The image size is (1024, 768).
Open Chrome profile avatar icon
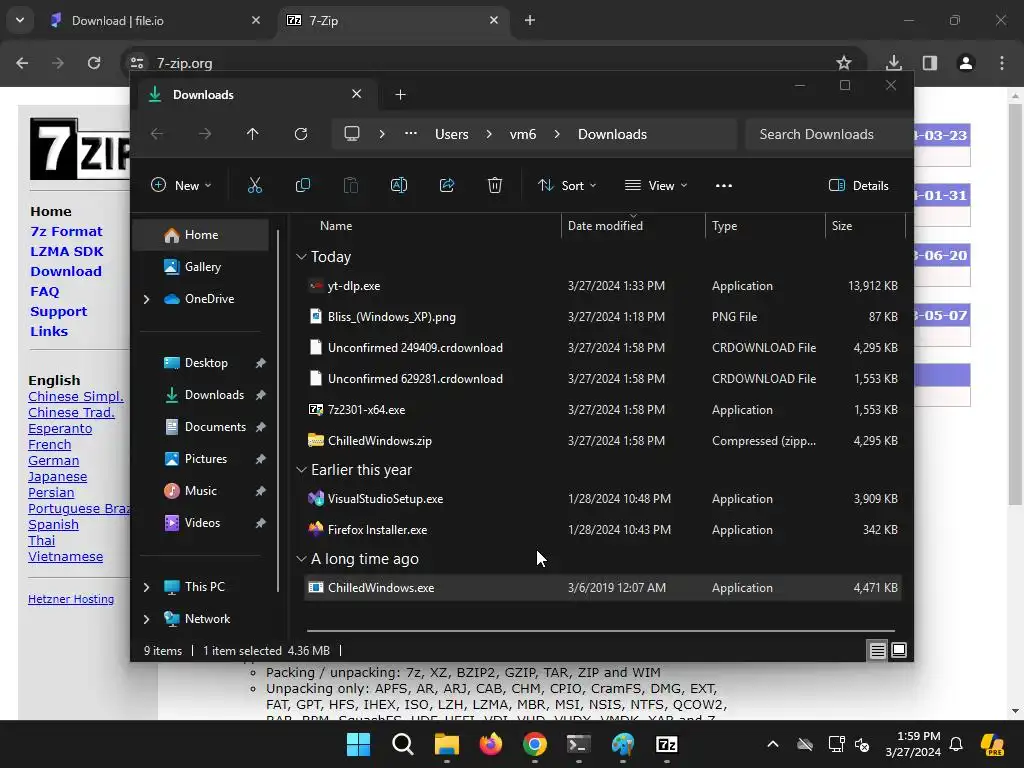[x=966, y=63]
